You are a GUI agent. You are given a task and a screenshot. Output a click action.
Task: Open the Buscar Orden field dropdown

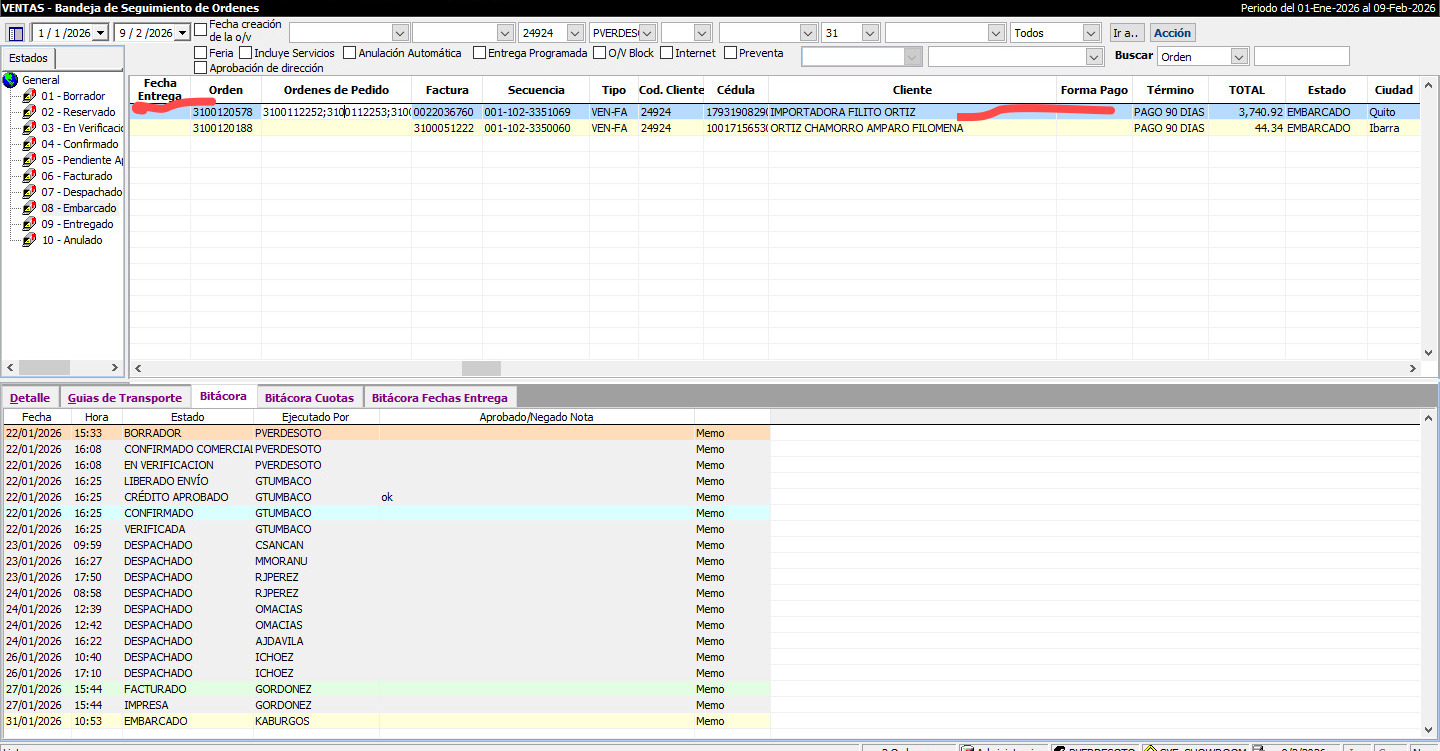point(1240,57)
